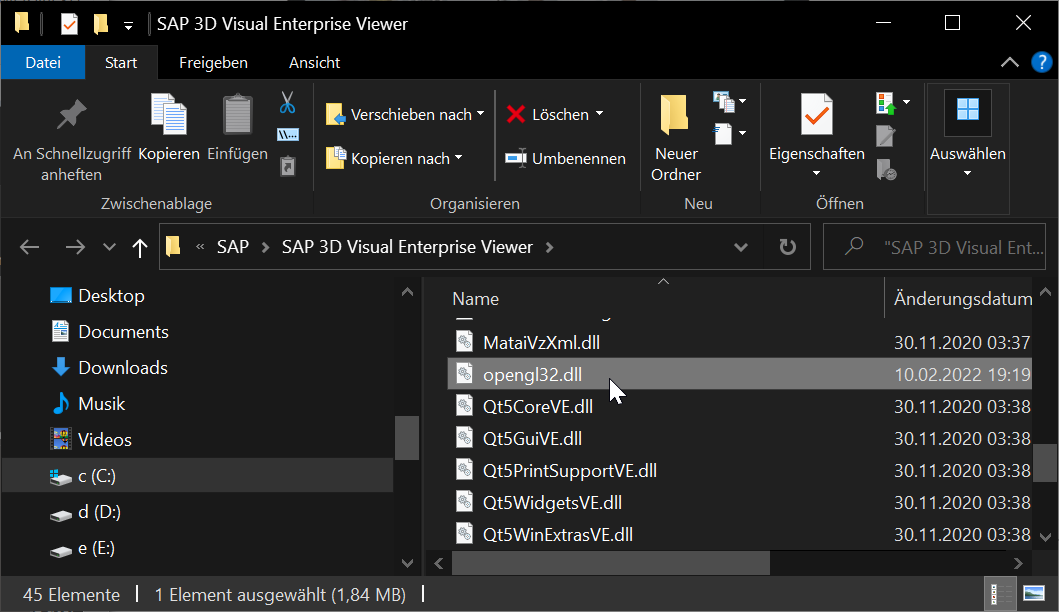Screen dimensions: 1059x612
Task: Click the horizontal scrollbar of the file list
Action: click(611, 563)
